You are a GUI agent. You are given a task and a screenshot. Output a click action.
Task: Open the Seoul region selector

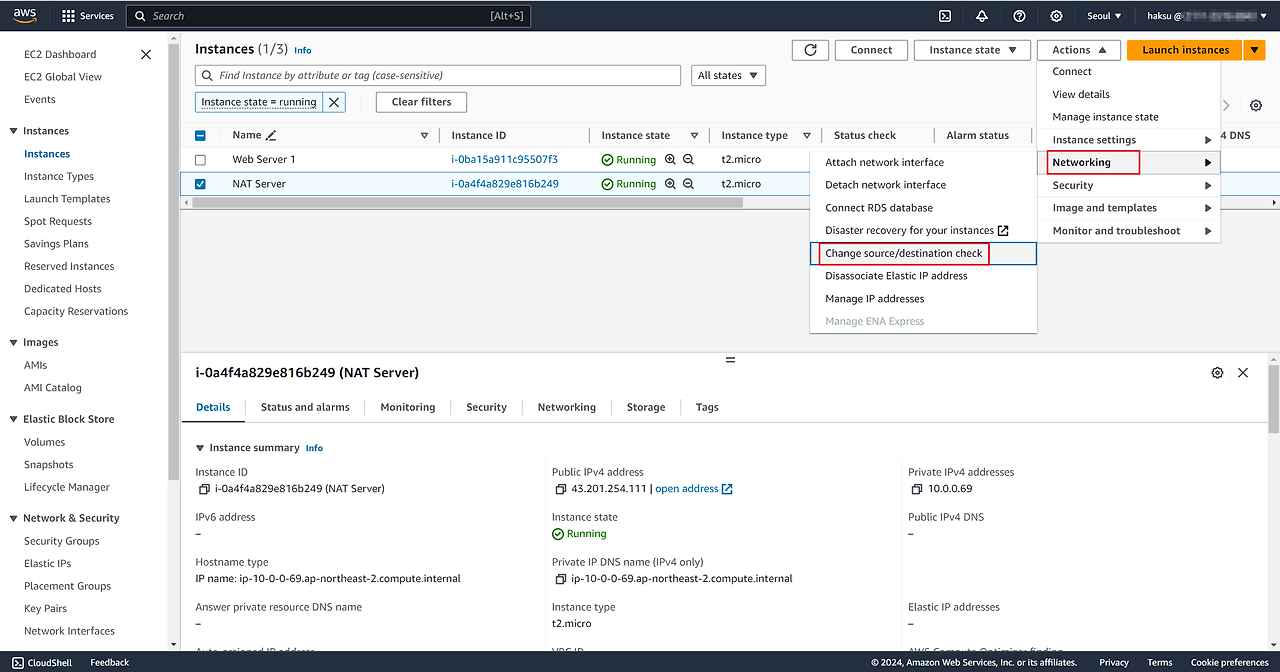pyautogui.click(x=1104, y=16)
